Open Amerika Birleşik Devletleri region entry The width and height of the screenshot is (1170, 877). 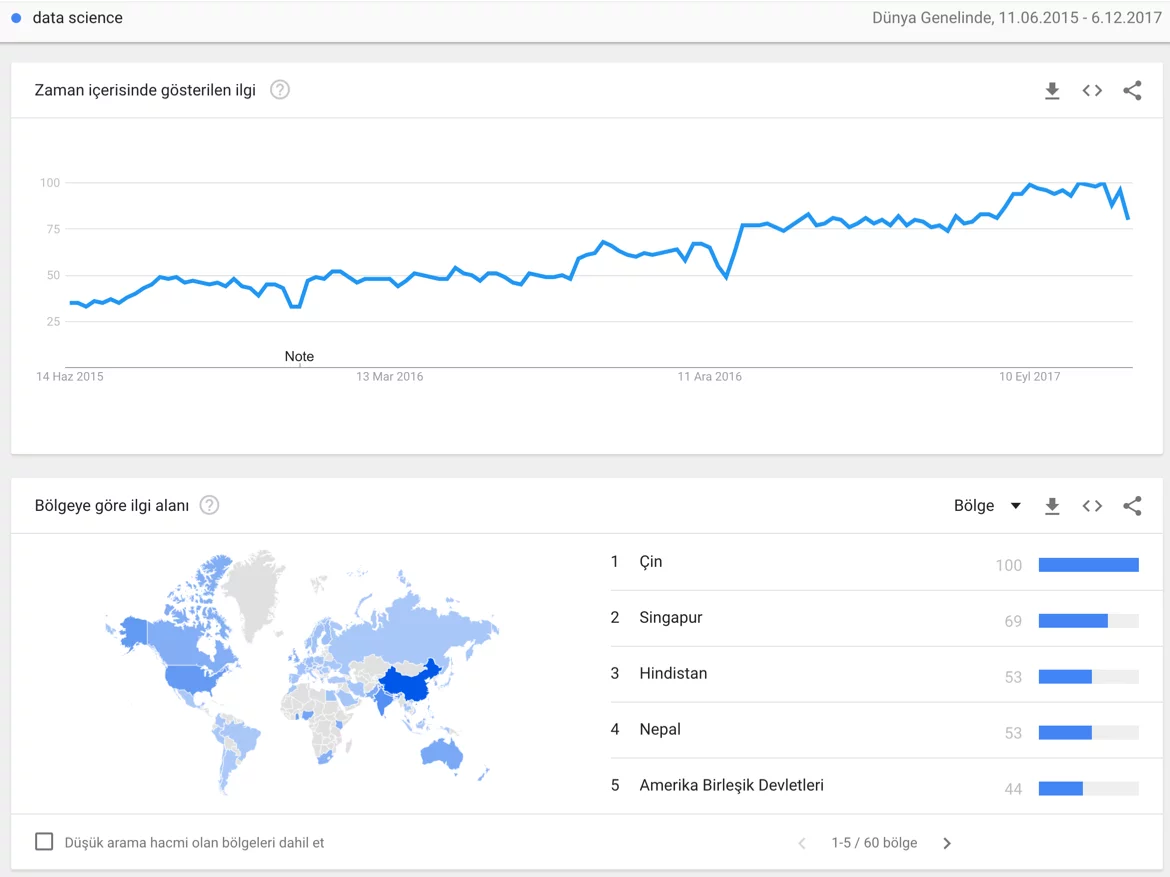pos(731,786)
